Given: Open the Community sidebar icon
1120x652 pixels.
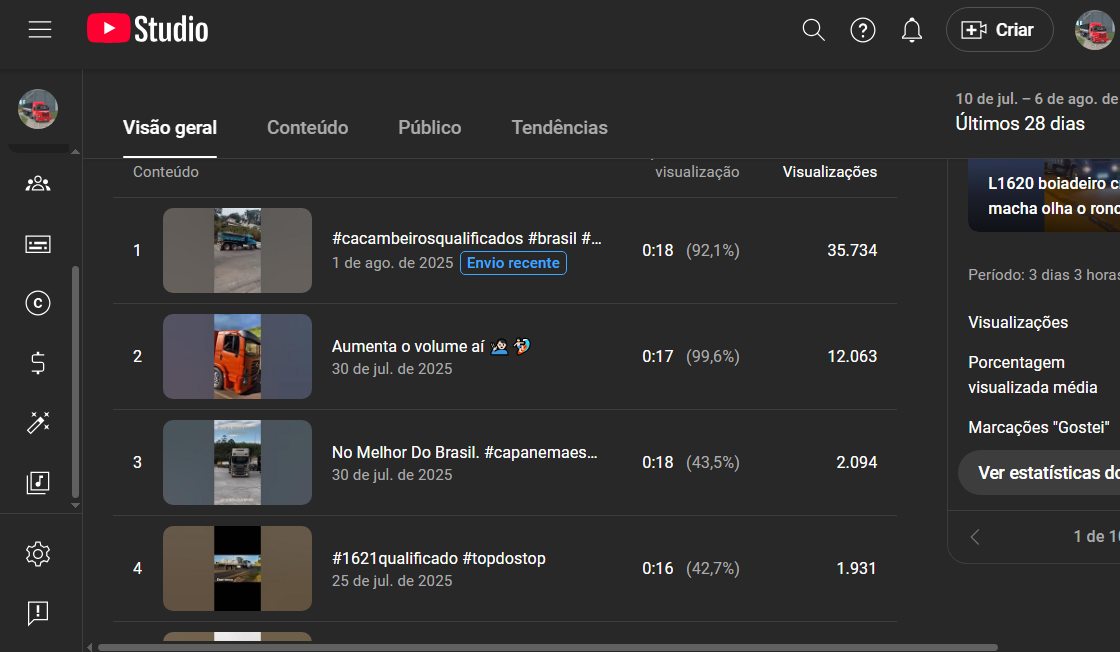Looking at the screenshot, I should click(38, 184).
